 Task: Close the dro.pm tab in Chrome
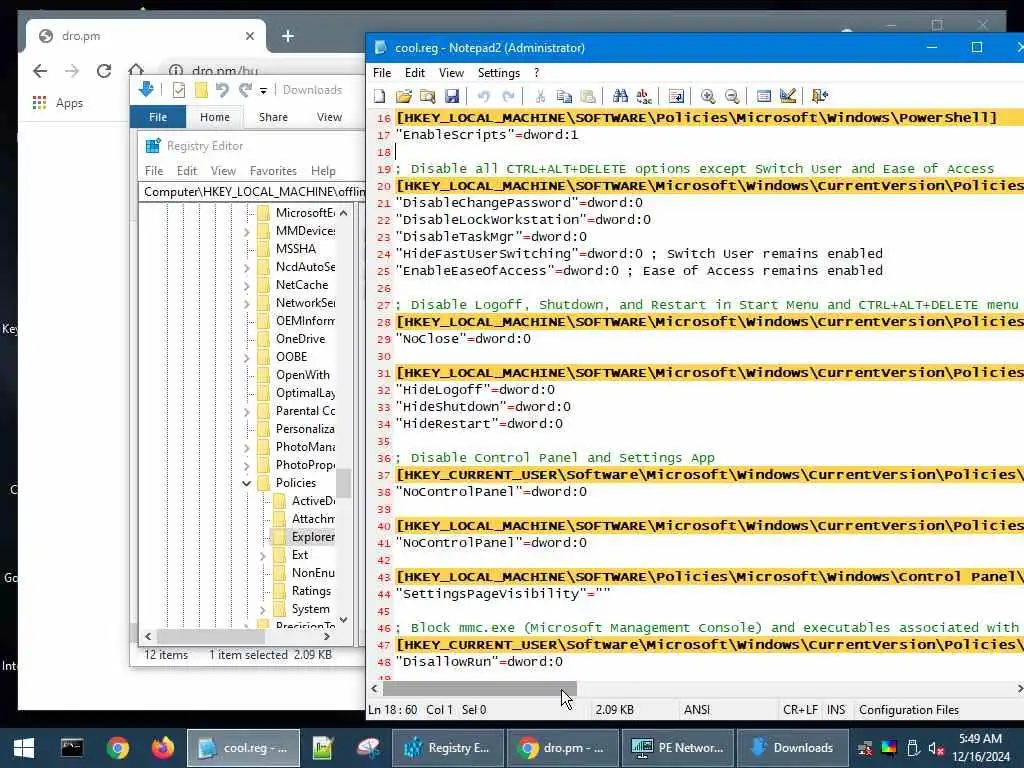tap(249, 36)
